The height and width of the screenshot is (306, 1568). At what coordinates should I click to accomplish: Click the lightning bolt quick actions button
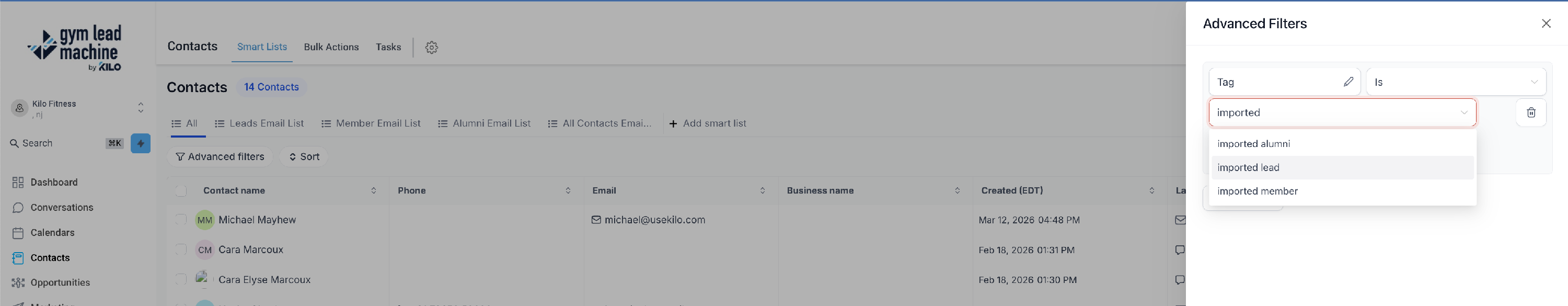point(141,143)
